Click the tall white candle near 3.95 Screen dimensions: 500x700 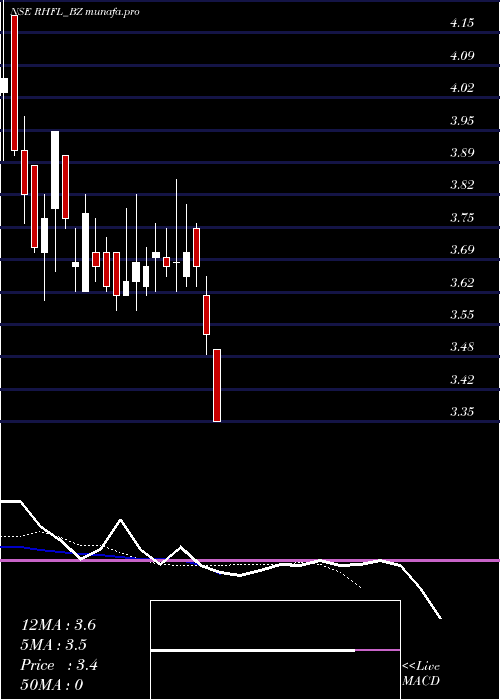[x=55, y=170]
